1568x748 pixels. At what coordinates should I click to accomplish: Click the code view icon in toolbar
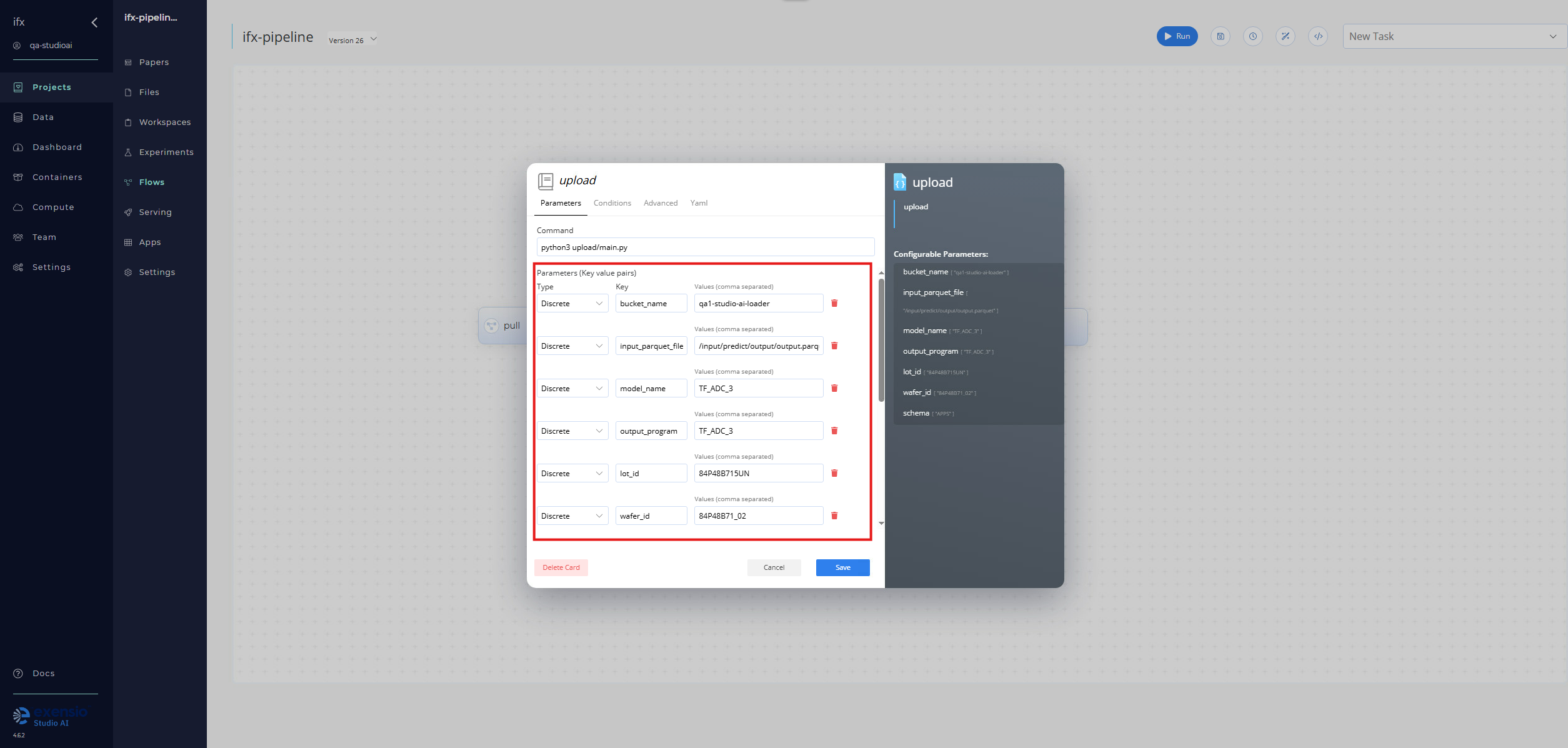[x=1318, y=36]
